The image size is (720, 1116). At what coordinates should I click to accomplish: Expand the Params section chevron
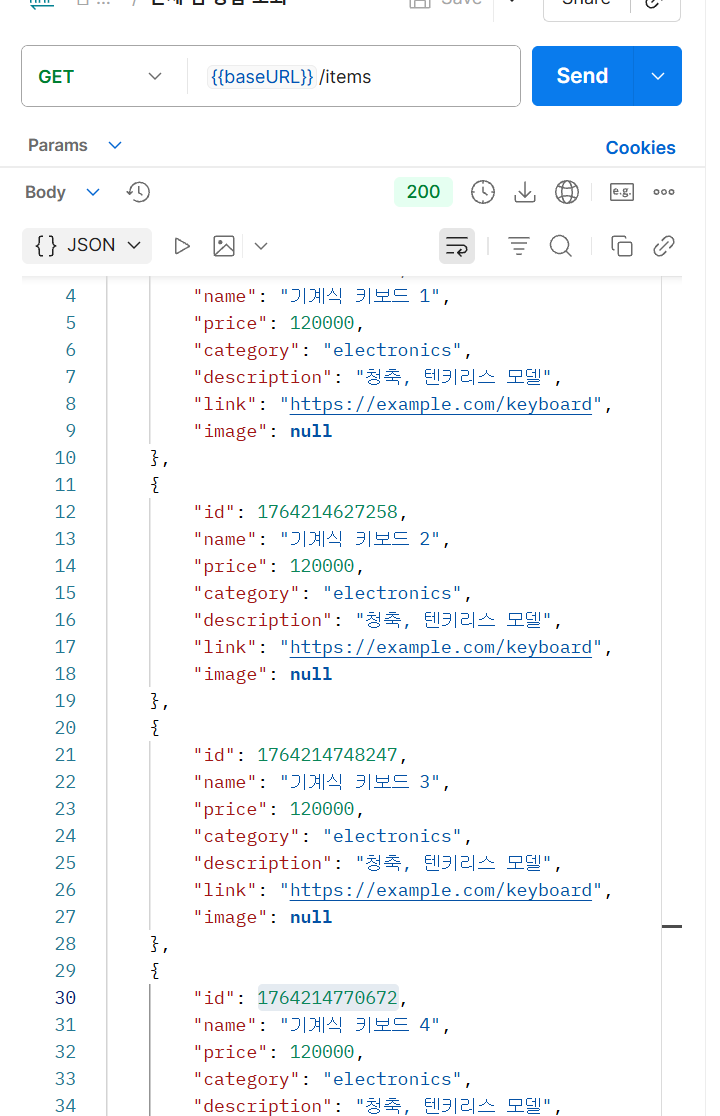coord(115,145)
